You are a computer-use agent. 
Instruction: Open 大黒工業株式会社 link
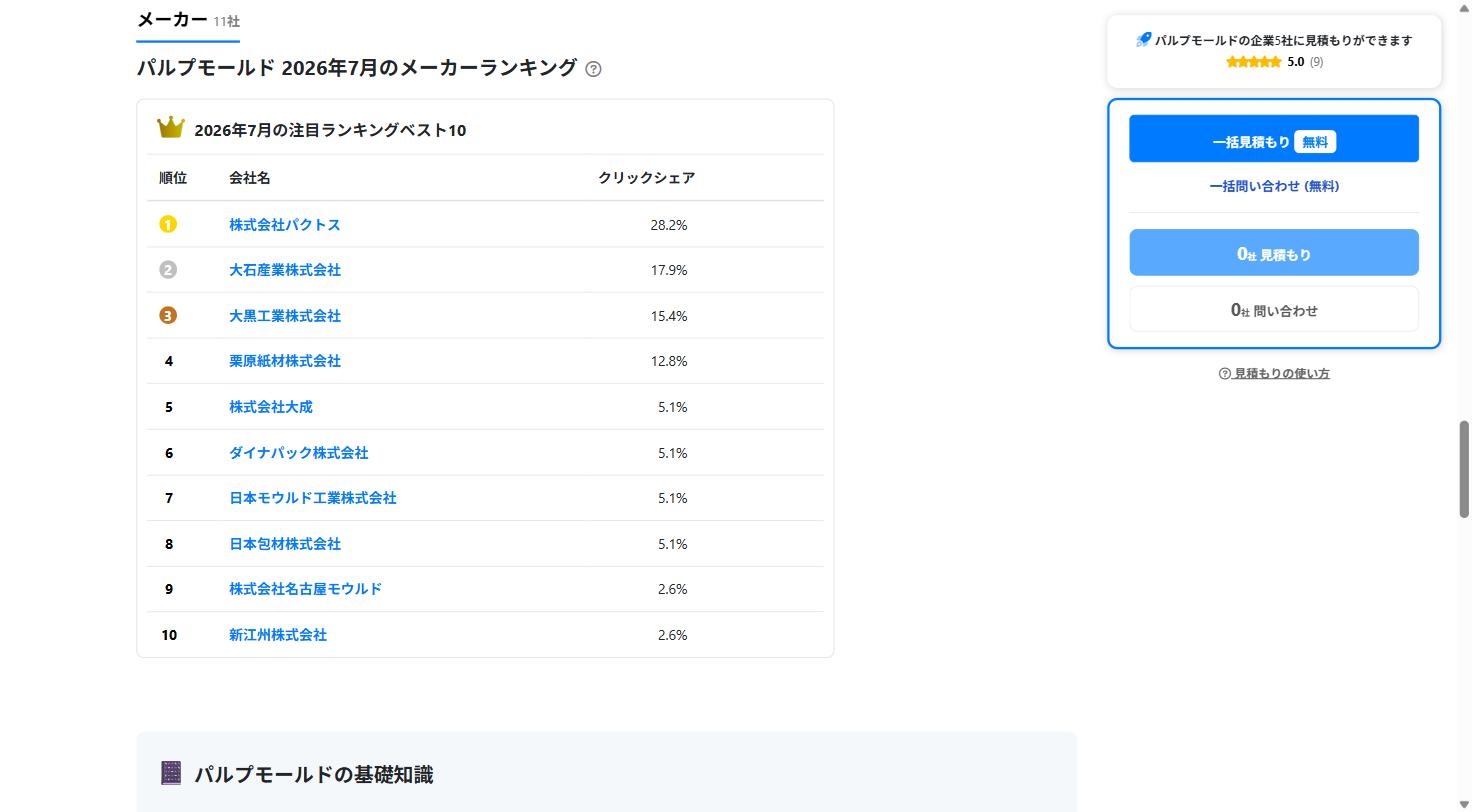(x=285, y=316)
